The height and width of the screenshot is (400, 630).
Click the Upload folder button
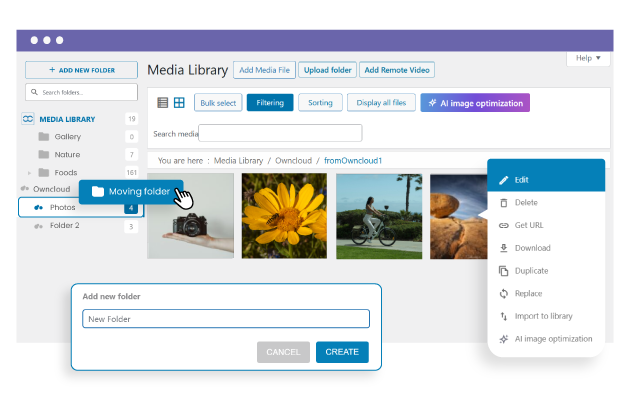(327, 70)
